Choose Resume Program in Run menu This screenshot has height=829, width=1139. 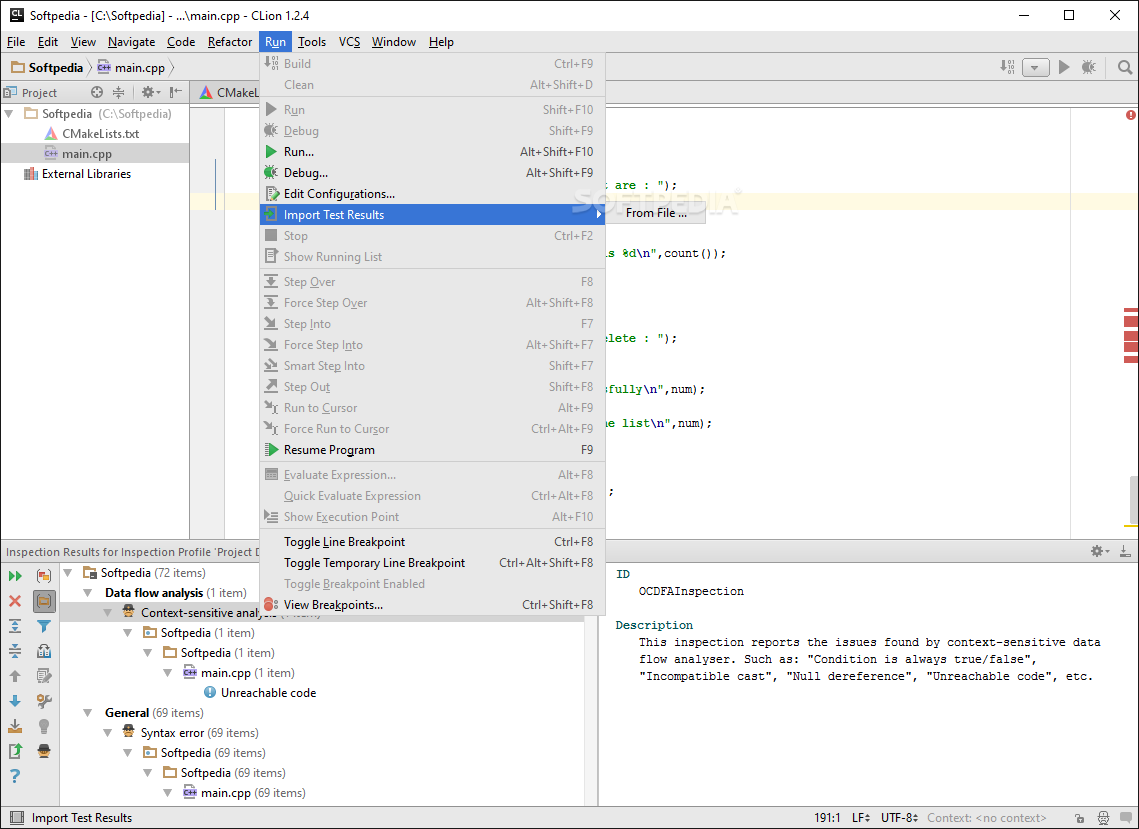coord(433,450)
